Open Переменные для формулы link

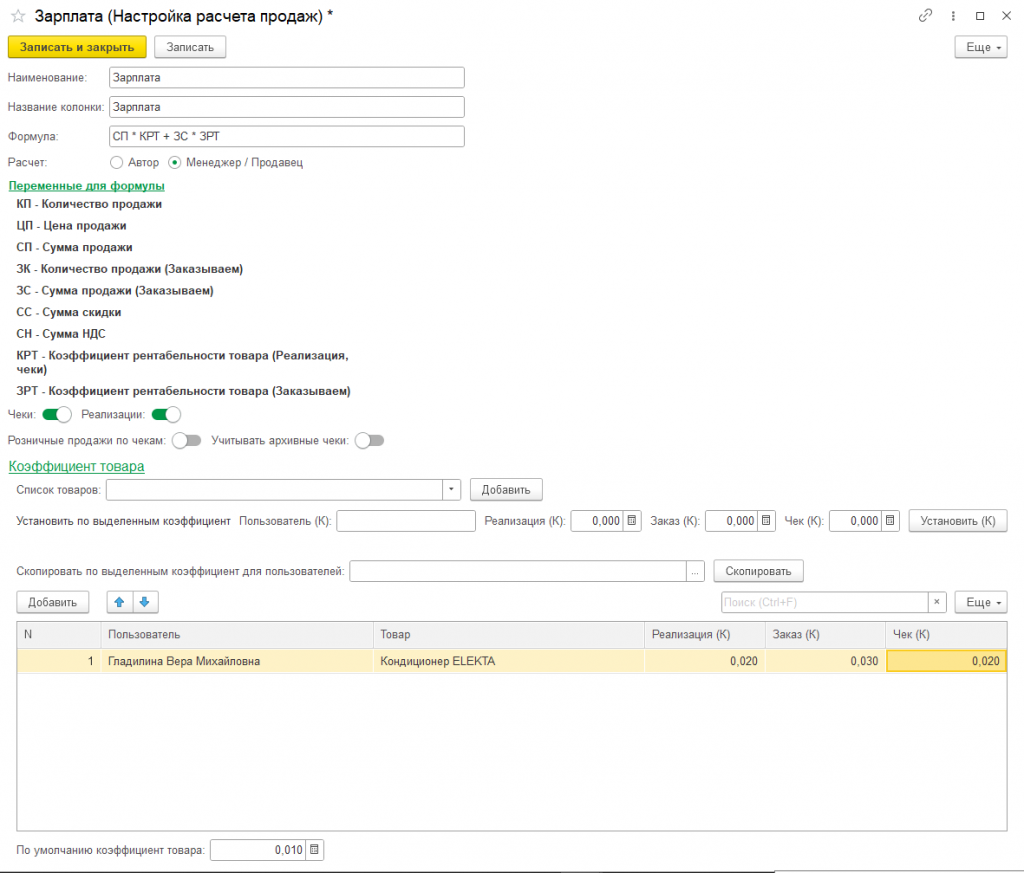click(86, 186)
